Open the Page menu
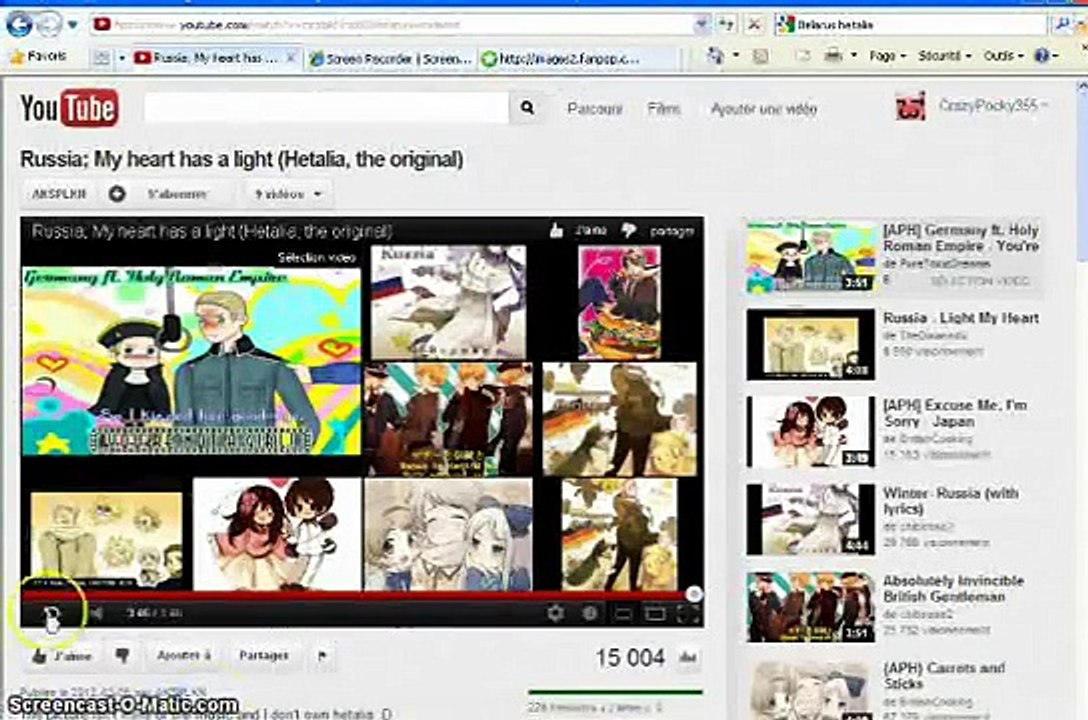The height and width of the screenshot is (720, 1088). (887, 55)
